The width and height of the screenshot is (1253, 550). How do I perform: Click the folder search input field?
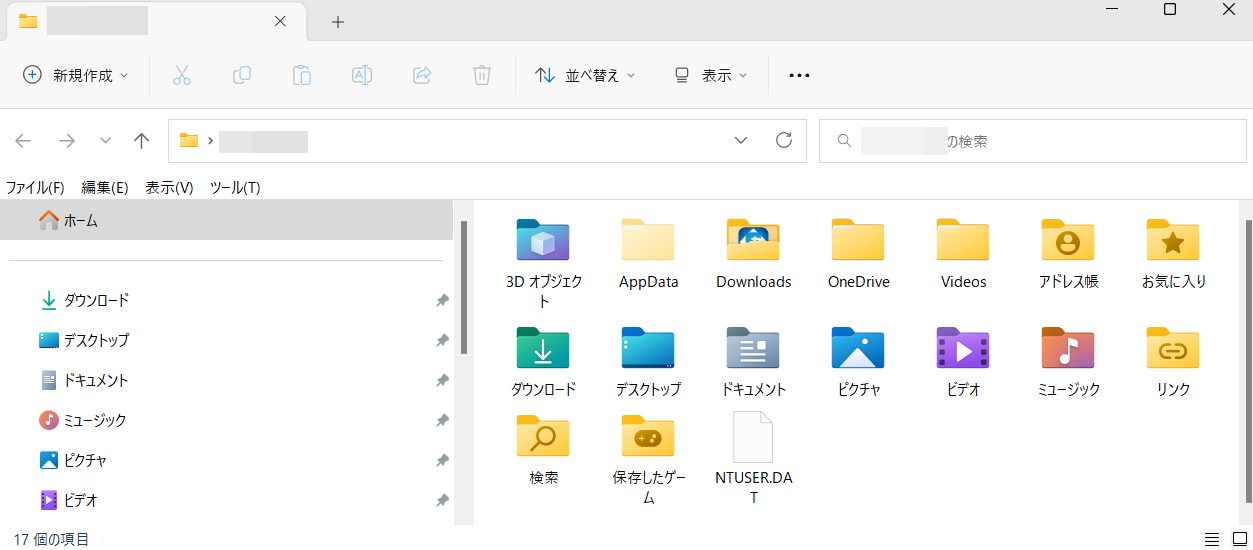[x=1033, y=141]
